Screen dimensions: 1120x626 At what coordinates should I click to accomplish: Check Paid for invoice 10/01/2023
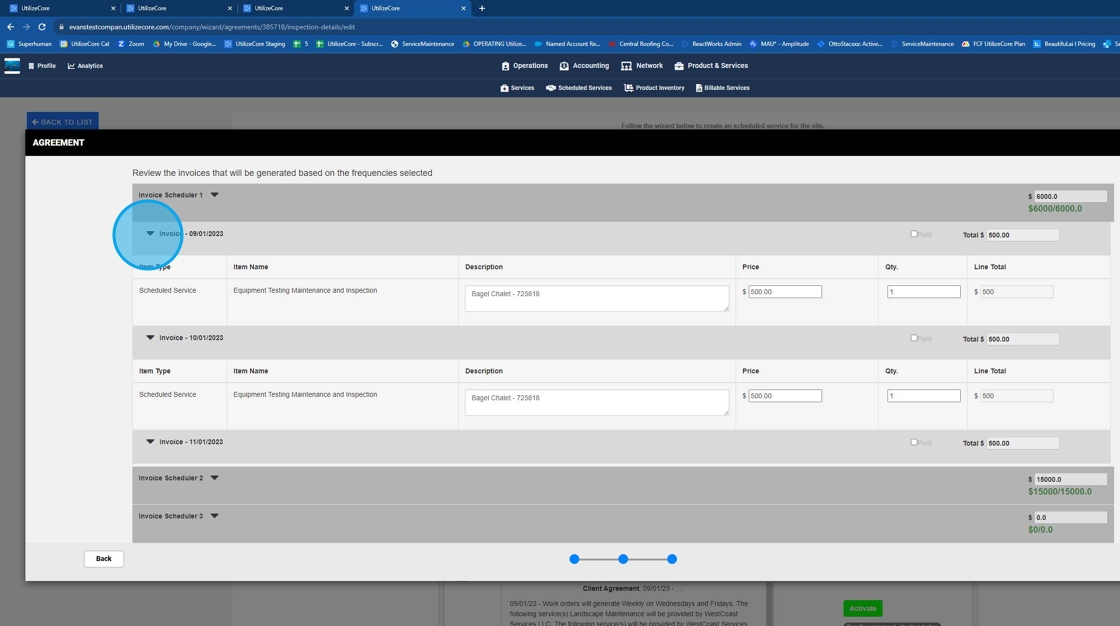pos(914,338)
